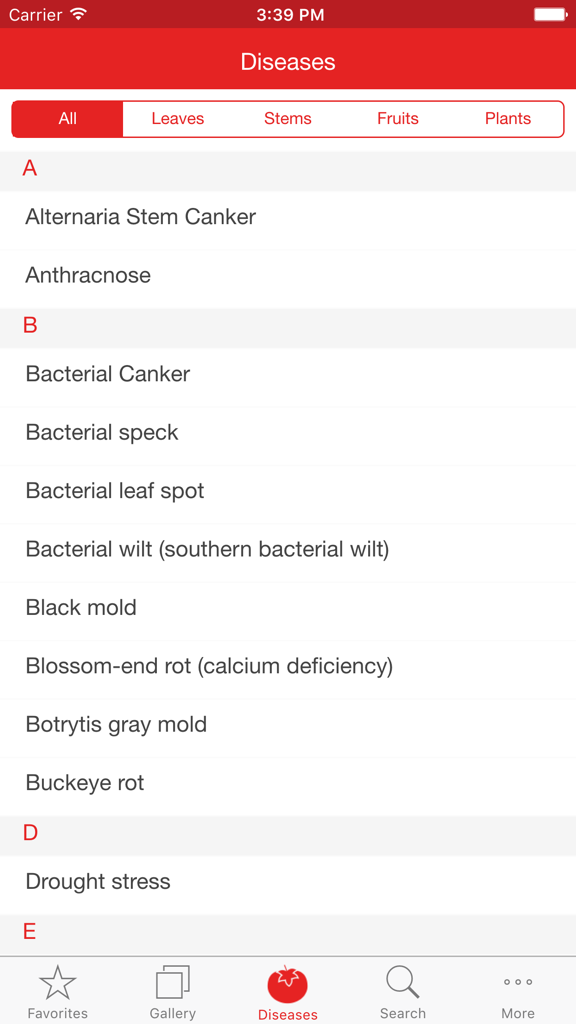576x1024 pixels.
Task: Select the Stems category
Action: [288, 118]
